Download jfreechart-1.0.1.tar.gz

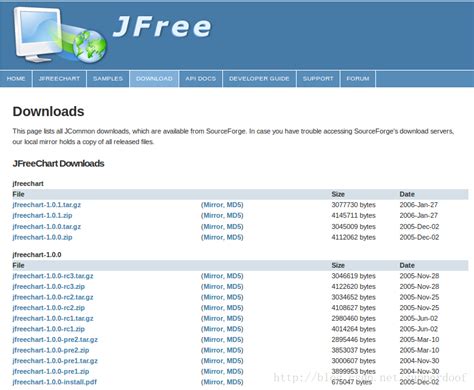pos(47,205)
